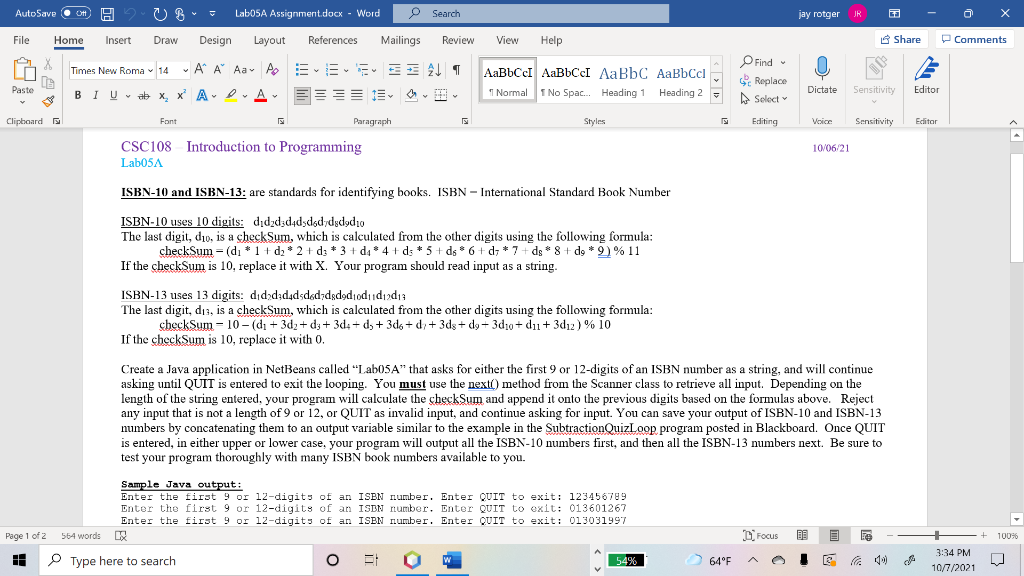Switch to the Insert tab
This screenshot has height=576, width=1024.
(118, 40)
